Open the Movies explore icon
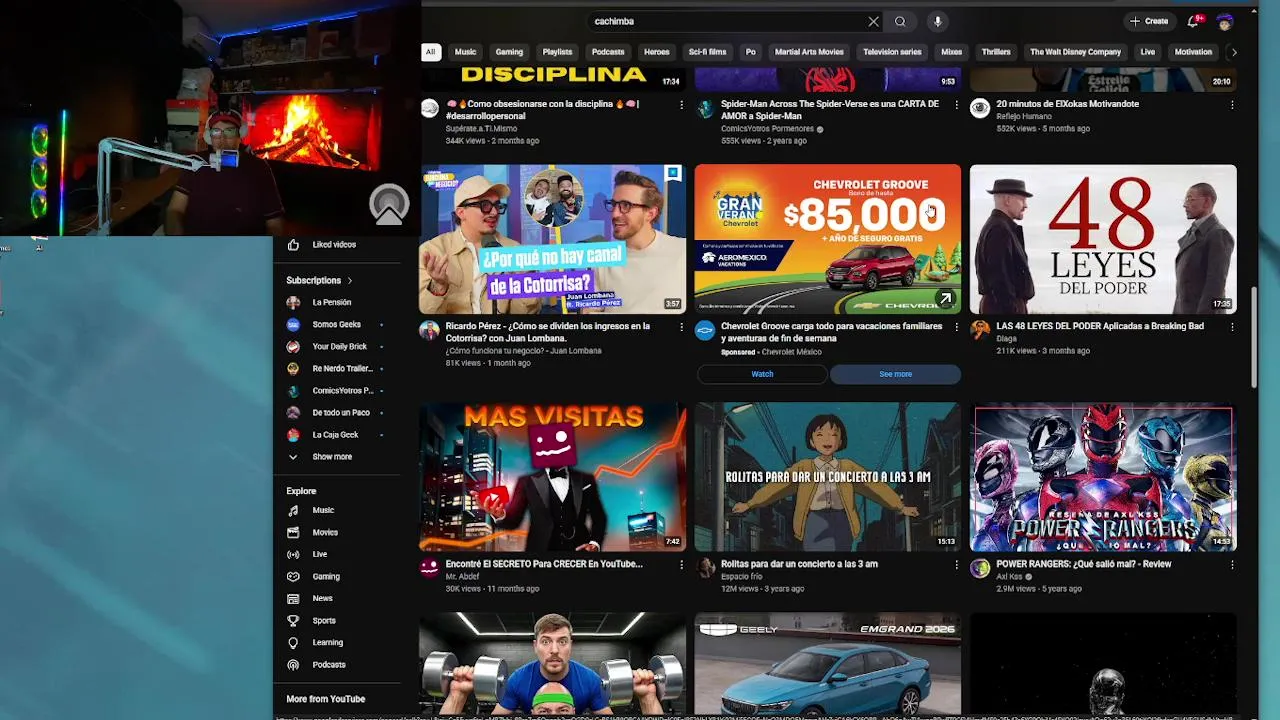 pos(293,533)
